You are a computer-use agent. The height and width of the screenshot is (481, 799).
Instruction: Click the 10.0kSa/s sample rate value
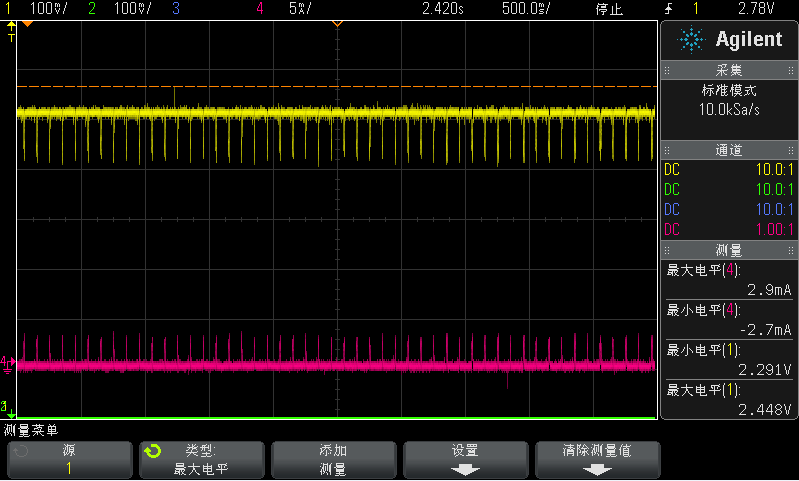[729, 110]
